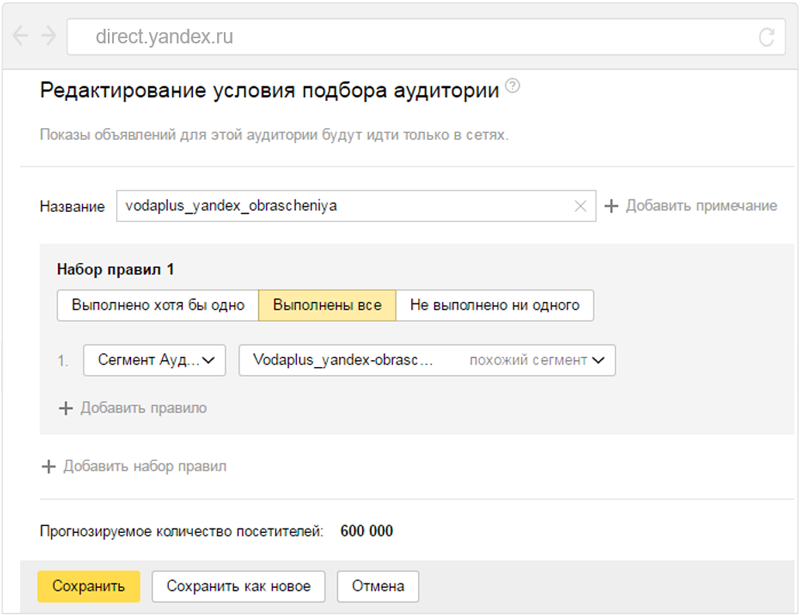The height and width of the screenshot is (615, 800).
Task: Click Сохранить как новое button
Action: (x=238, y=586)
